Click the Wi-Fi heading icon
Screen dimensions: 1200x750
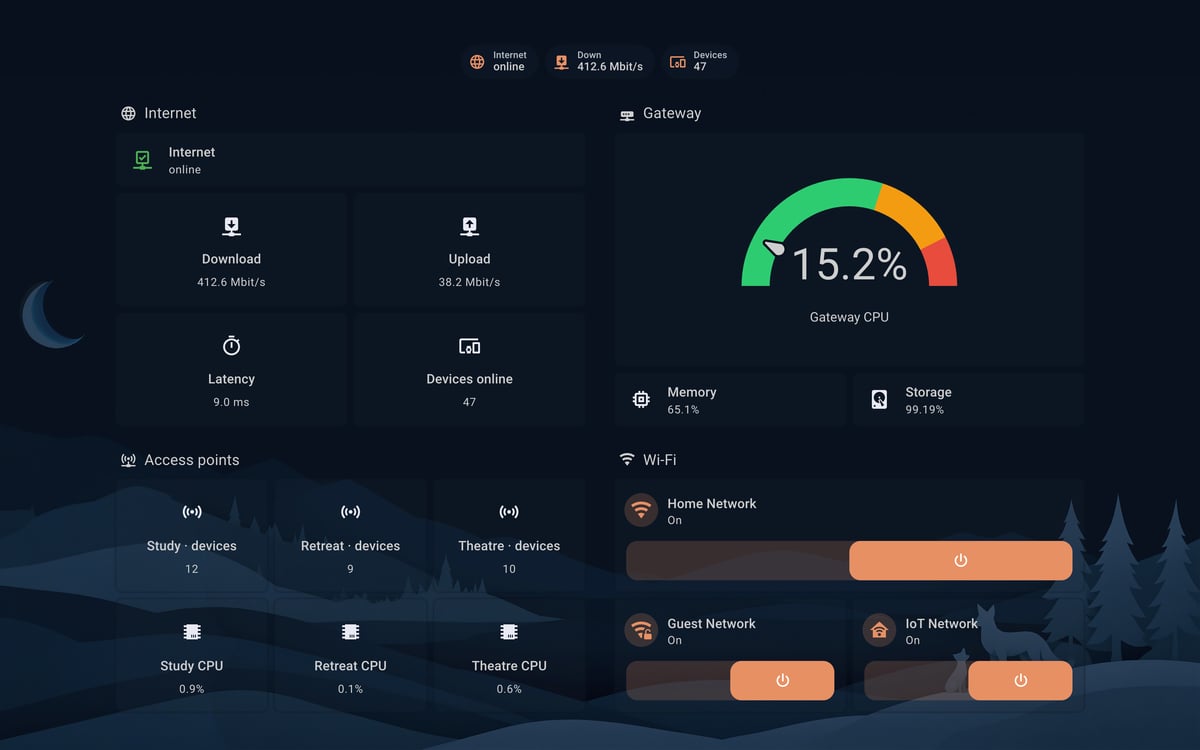[x=627, y=460]
